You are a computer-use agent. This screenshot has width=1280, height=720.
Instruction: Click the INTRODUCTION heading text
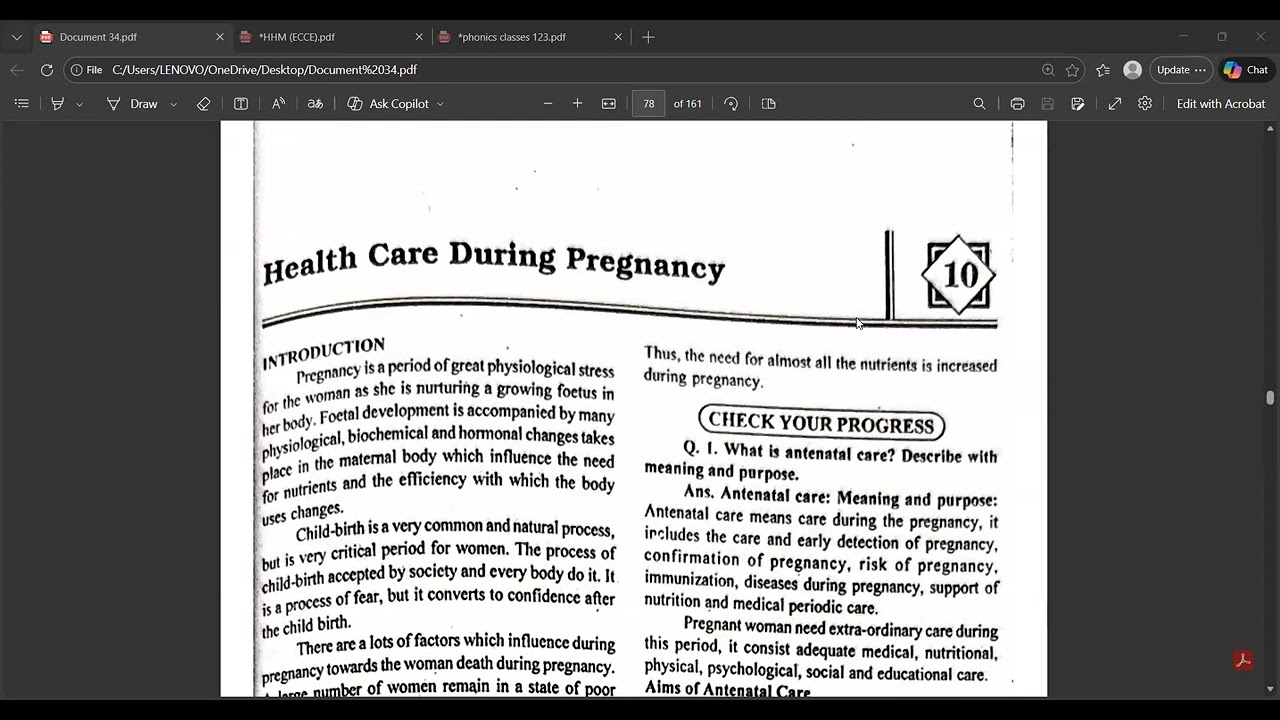point(324,353)
